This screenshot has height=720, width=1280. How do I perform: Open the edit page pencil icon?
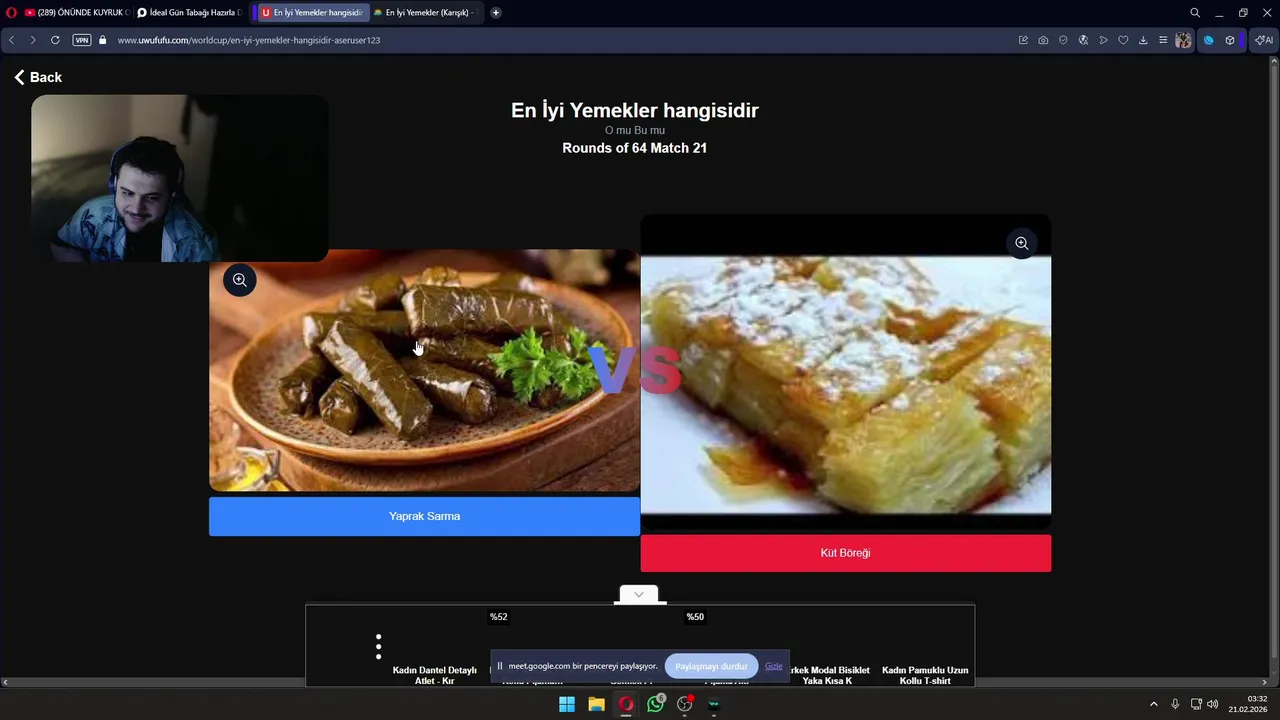coord(1023,40)
